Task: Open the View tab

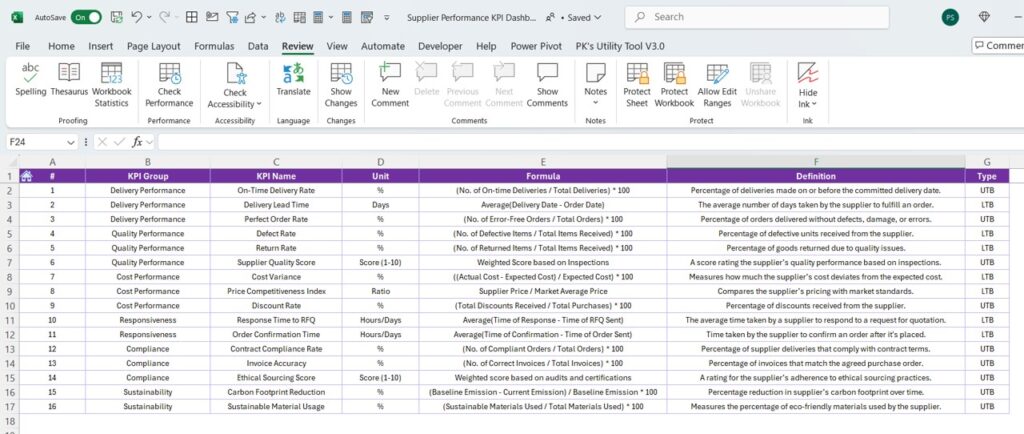Action: pyautogui.click(x=337, y=46)
